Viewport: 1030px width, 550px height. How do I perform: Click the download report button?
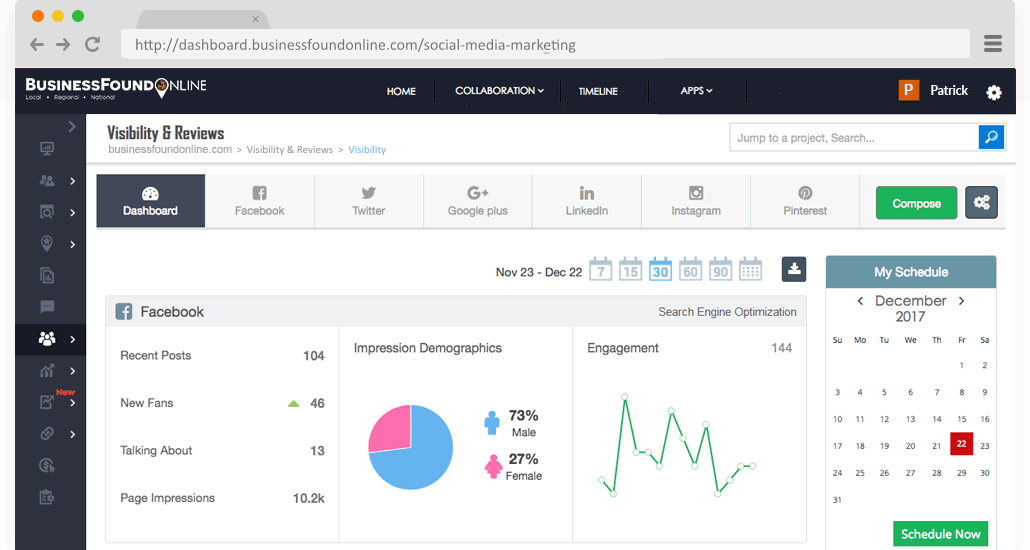[x=794, y=269]
